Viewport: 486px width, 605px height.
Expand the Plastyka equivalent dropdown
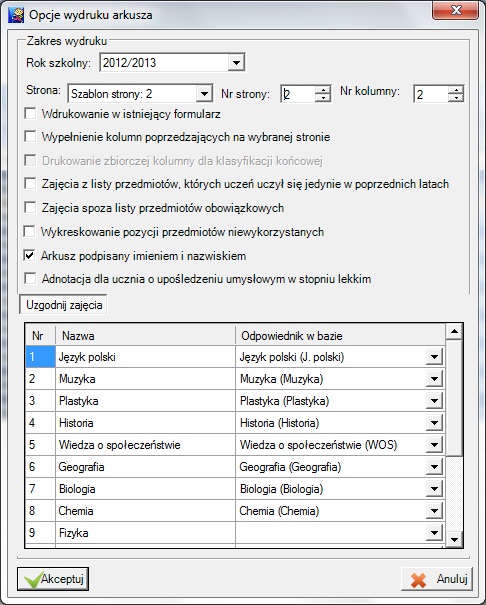434,401
